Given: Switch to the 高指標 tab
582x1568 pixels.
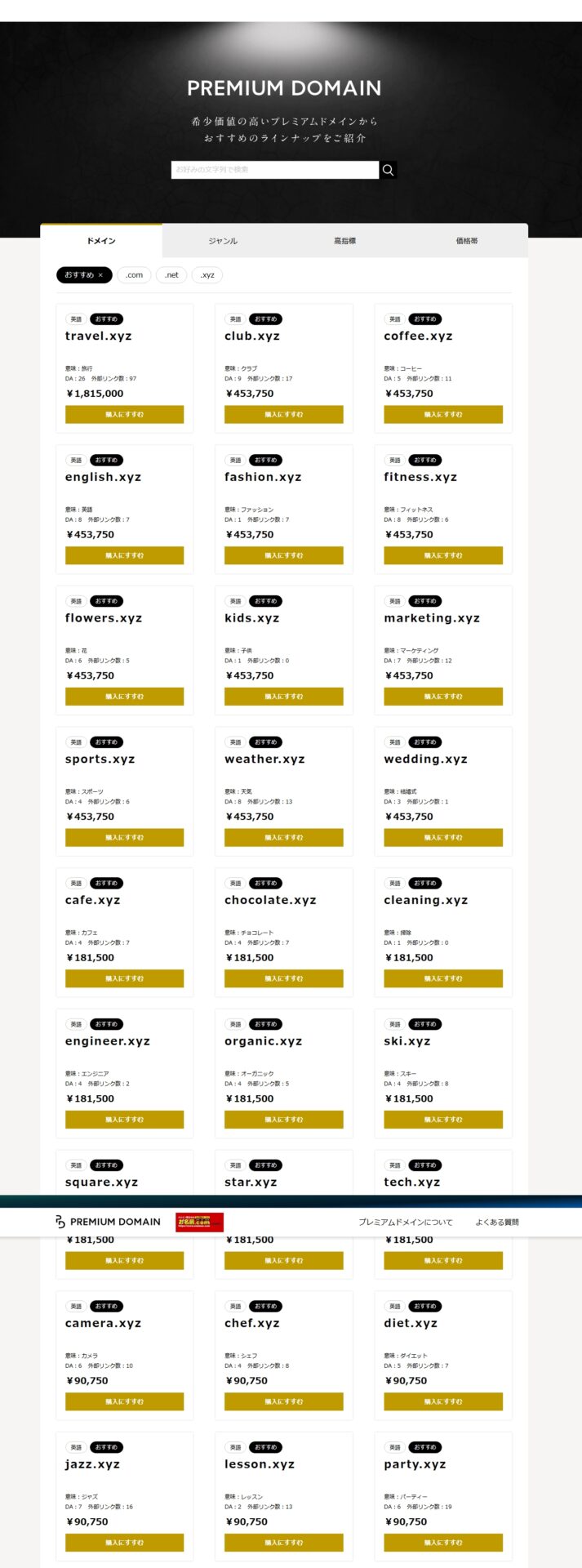Looking at the screenshot, I should point(344,241).
